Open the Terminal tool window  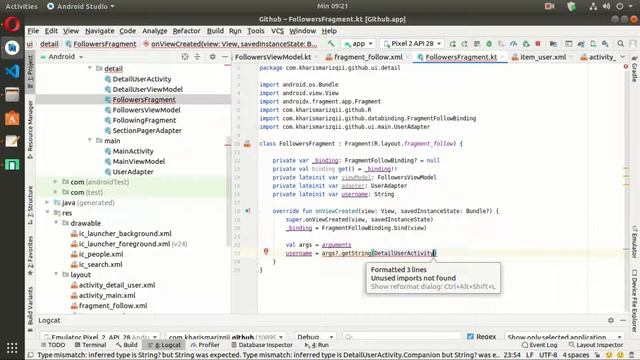(x=91, y=345)
